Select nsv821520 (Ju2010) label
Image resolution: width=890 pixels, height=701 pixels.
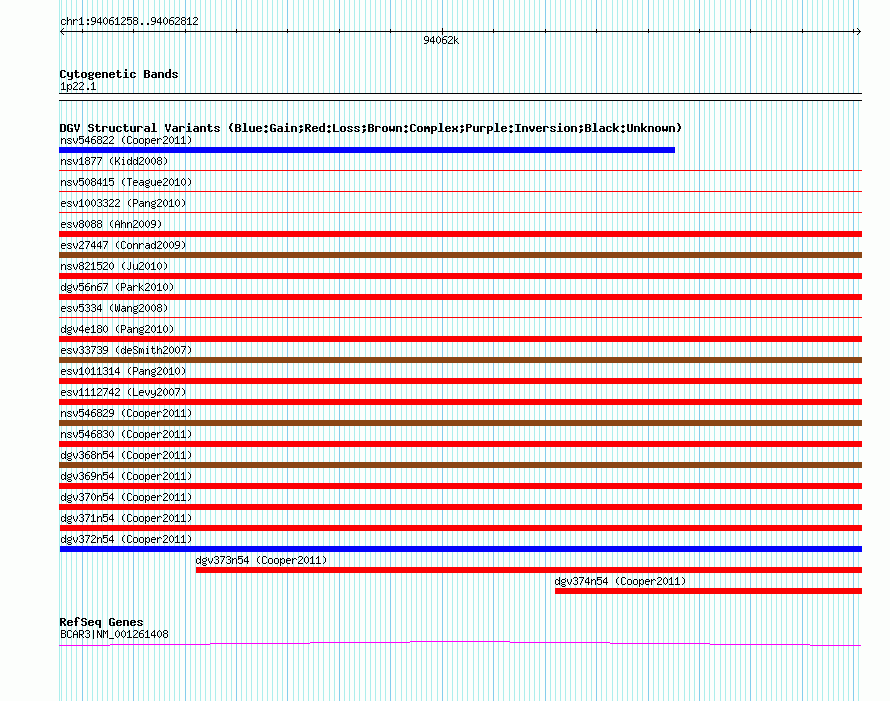[x=114, y=266]
